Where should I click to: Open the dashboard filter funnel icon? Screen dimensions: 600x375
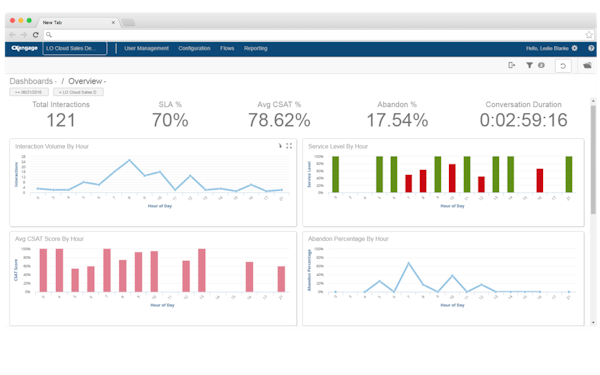(529, 65)
